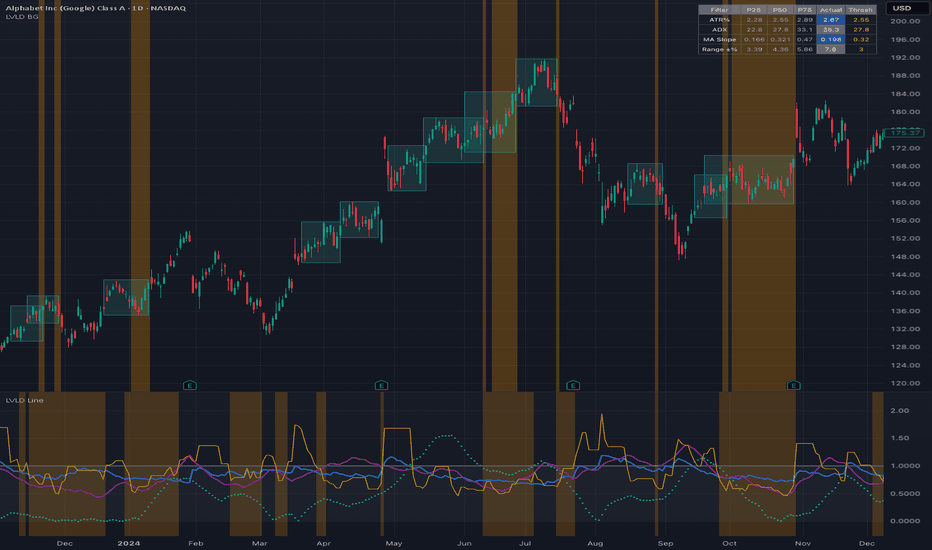The width and height of the screenshot is (932, 550).
Task: Click the Range actual value 7.8
Action: coord(831,49)
